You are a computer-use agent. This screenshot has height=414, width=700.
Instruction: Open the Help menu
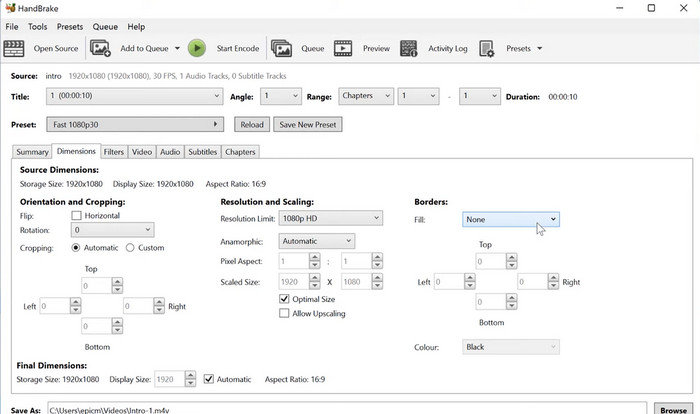136,27
